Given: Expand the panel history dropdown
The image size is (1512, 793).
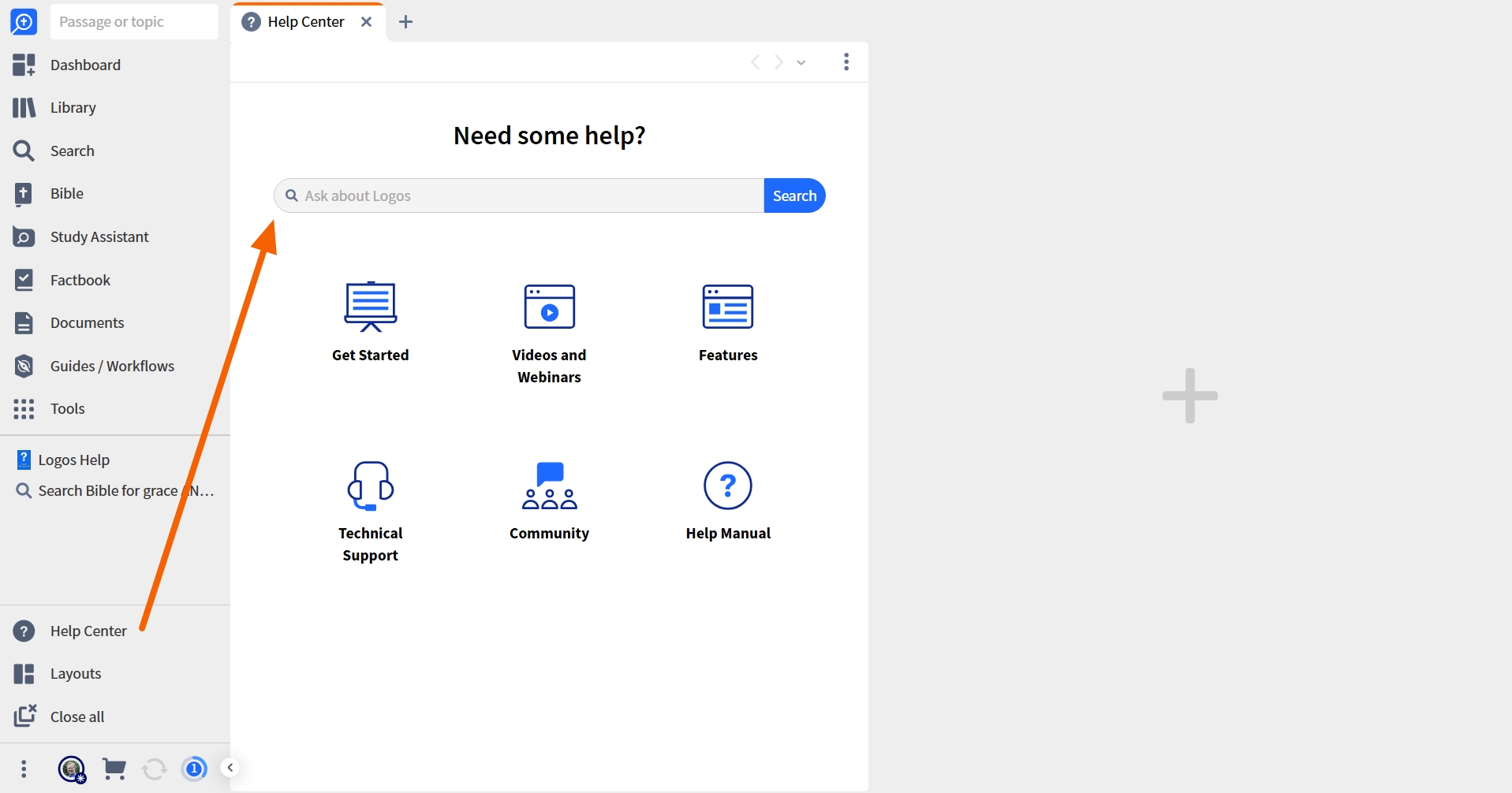Looking at the screenshot, I should (801, 62).
